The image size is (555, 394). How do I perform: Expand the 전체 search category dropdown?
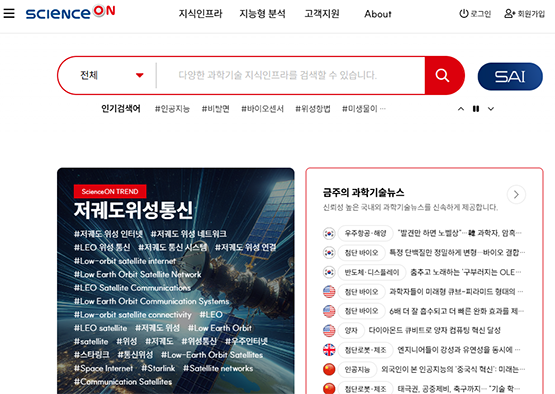coord(111,75)
